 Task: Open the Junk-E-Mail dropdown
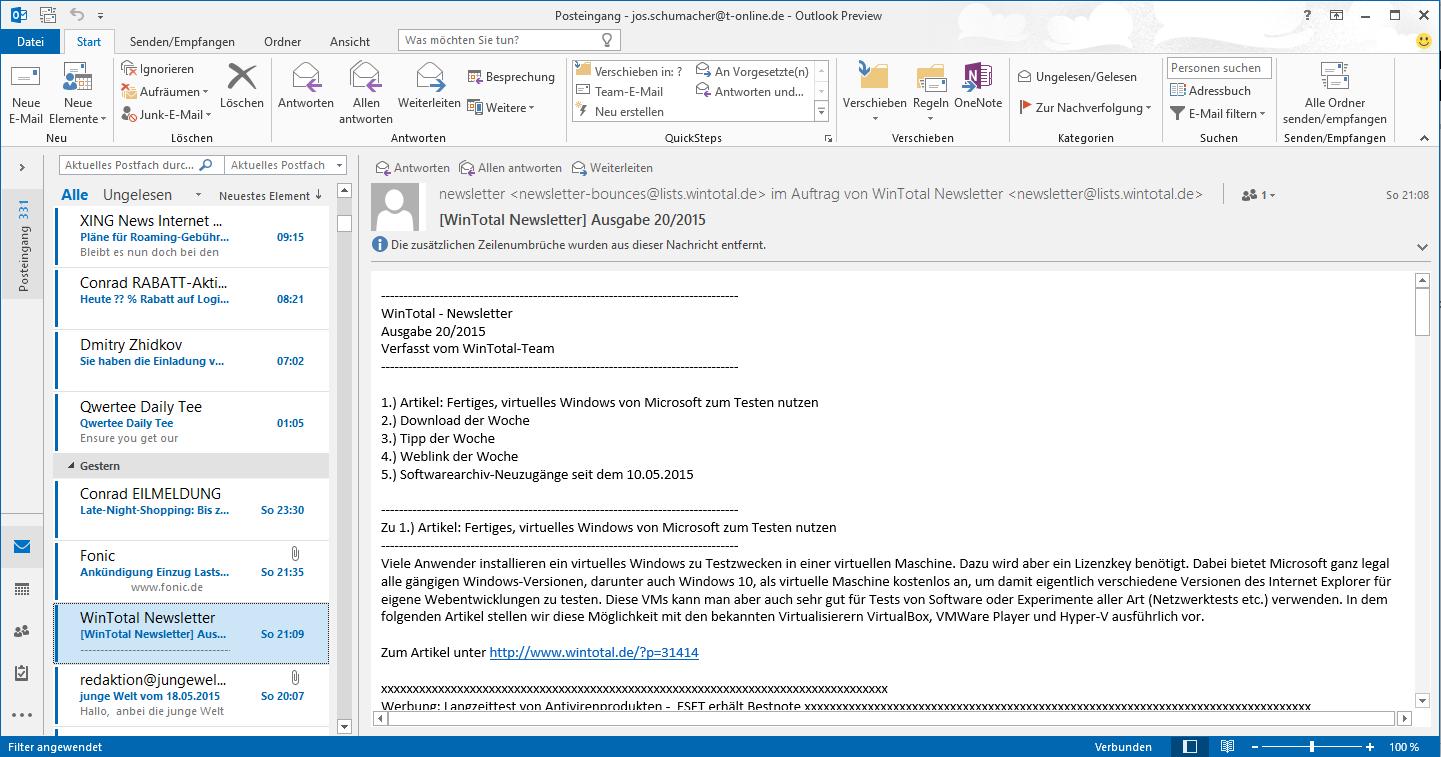pyautogui.click(x=166, y=115)
